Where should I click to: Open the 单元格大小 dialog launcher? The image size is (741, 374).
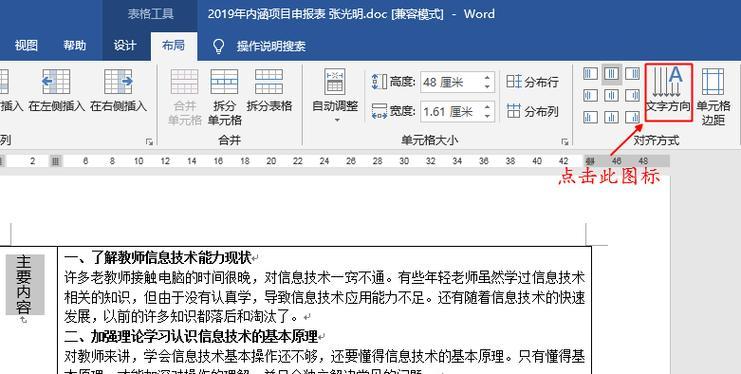click(x=564, y=141)
